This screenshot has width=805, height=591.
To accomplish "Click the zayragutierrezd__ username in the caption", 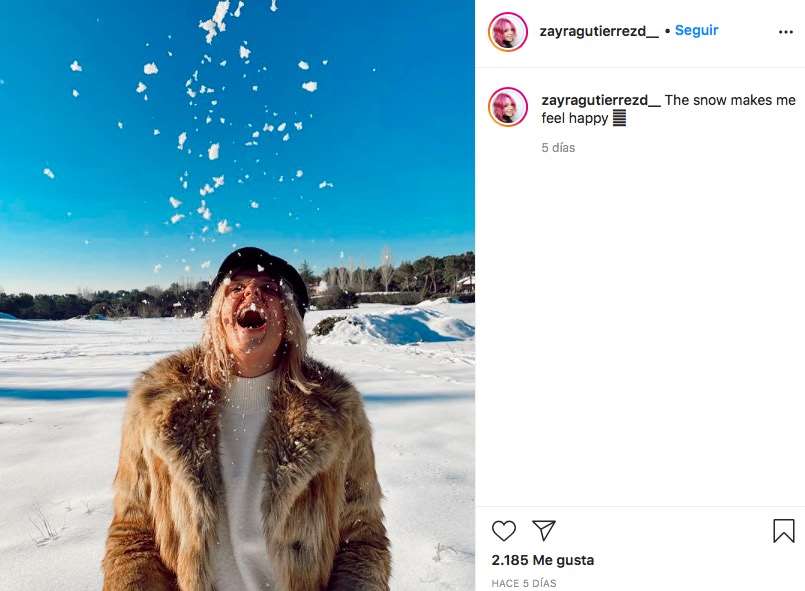I will tap(601, 100).
